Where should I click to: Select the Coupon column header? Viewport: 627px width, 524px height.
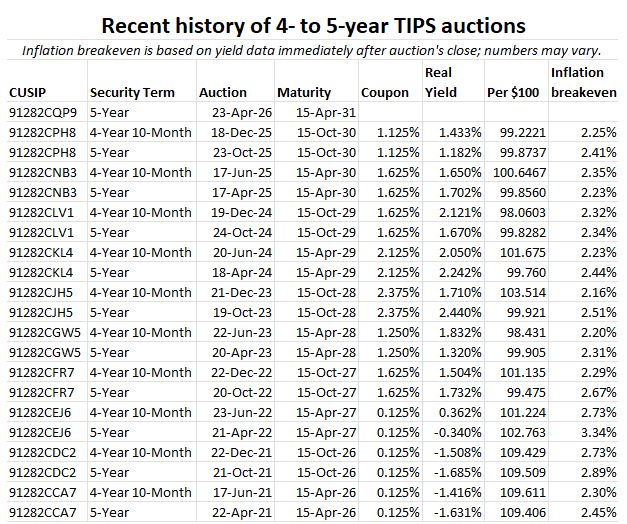[386, 92]
